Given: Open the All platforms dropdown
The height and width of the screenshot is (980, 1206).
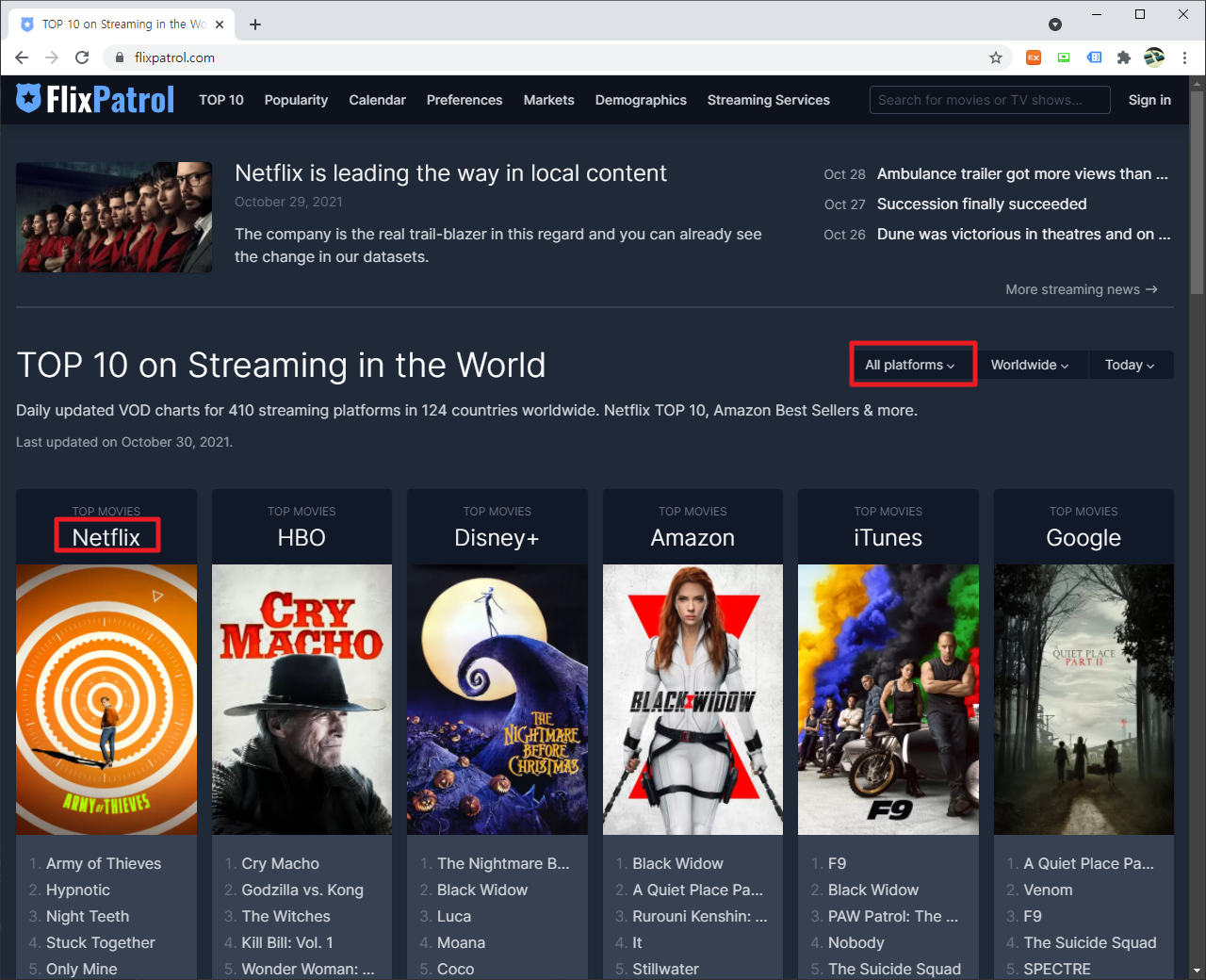Looking at the screenshot, I should pos(912,365).
